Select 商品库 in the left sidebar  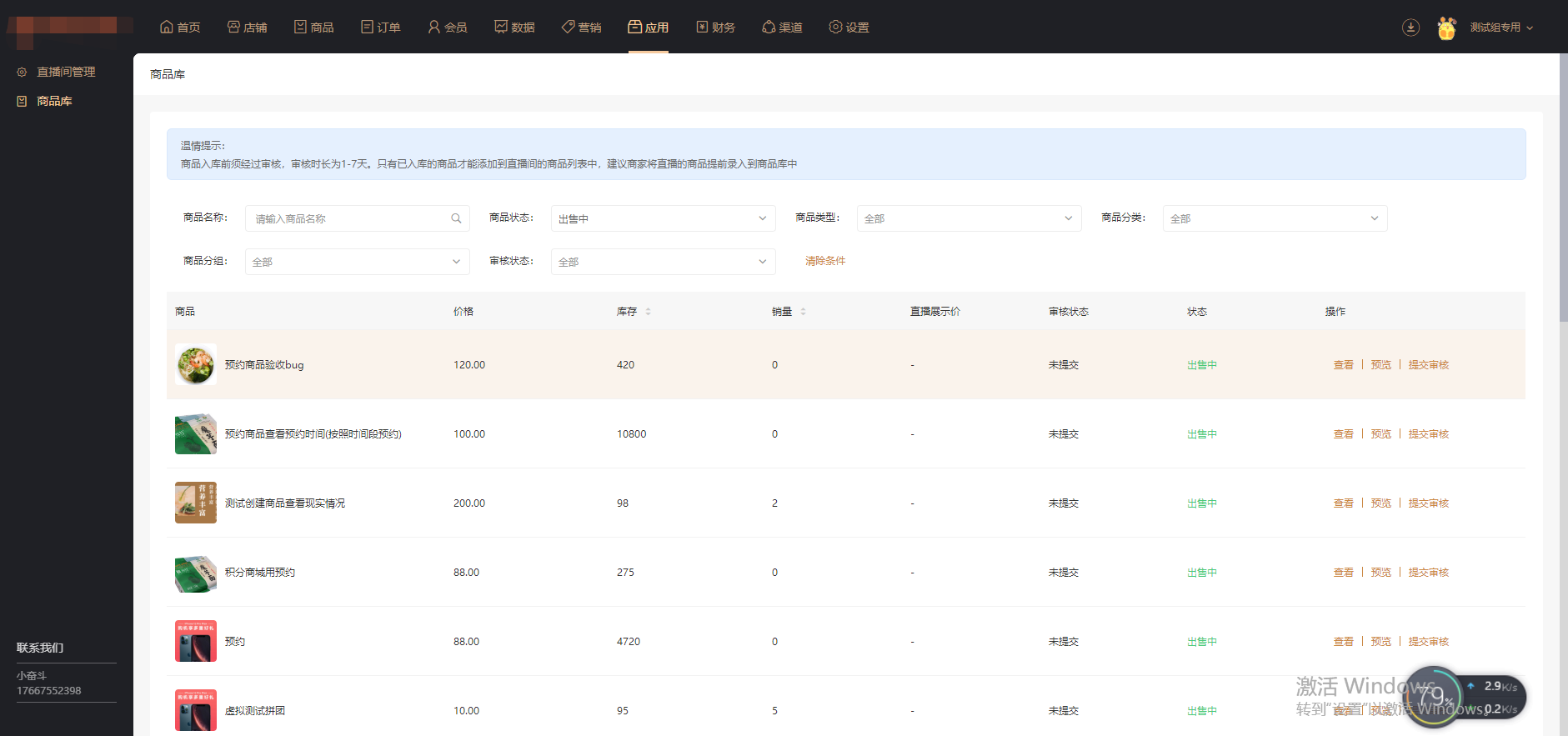coord(54,101)
